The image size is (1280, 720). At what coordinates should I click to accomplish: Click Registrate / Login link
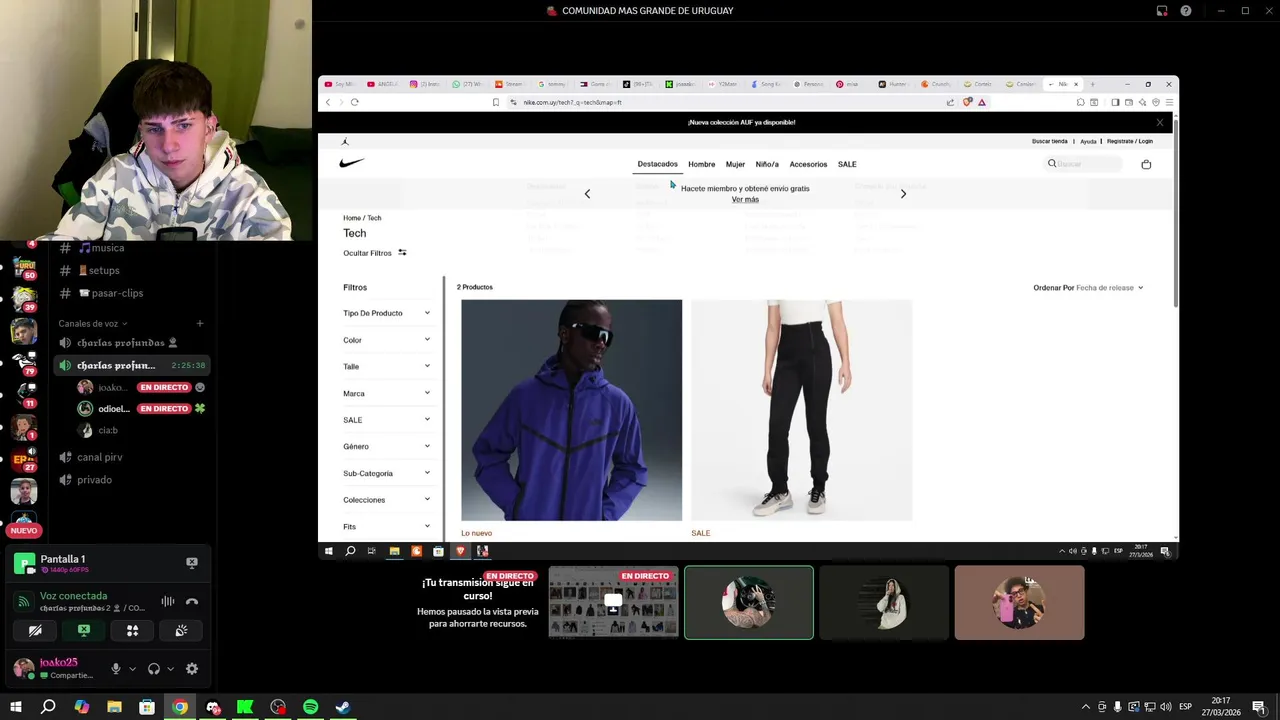1130,141
